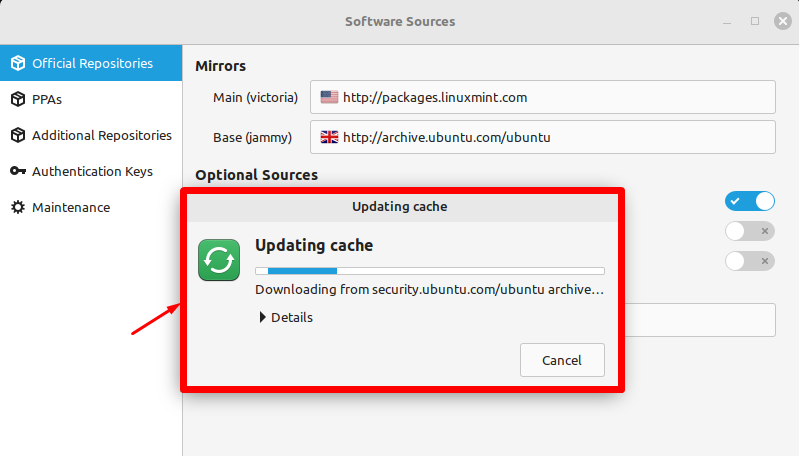
Task: Click the PPAs package icon
Action: tap(17, 99)
